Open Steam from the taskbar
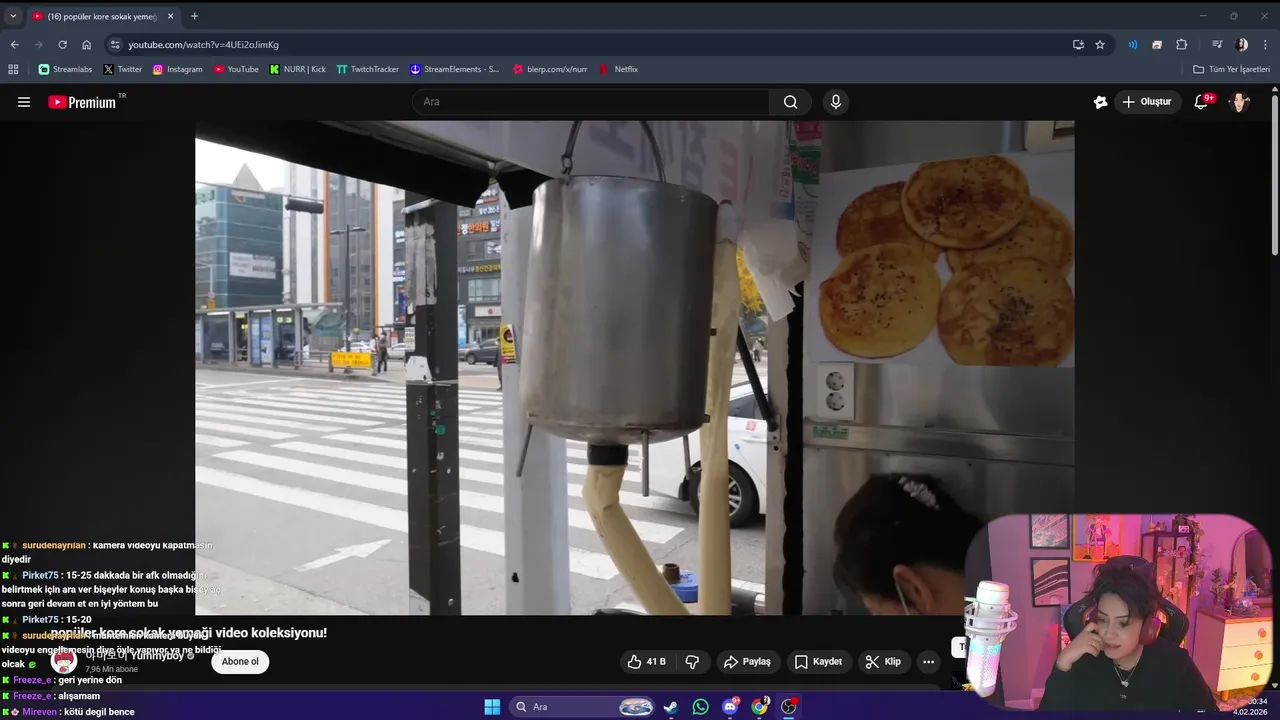The image size is (1280, 720). (671, 707)
